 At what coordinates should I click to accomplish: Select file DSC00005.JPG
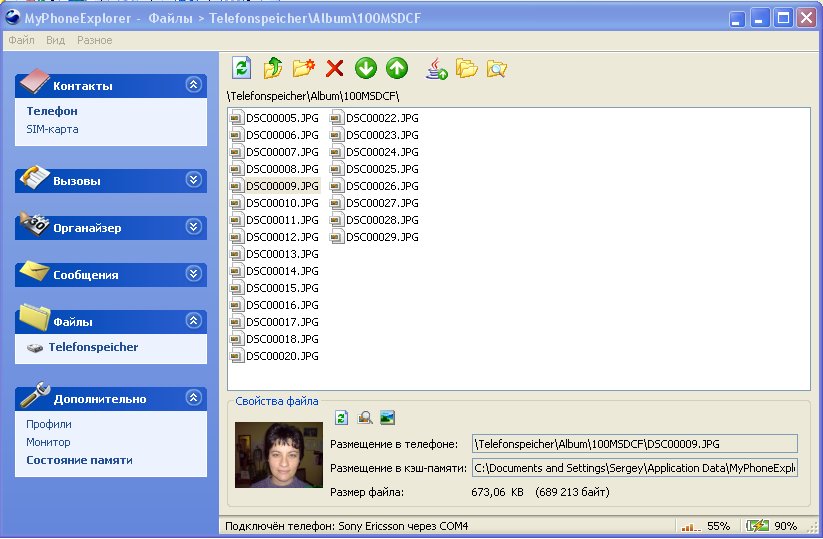pos(275,118)
